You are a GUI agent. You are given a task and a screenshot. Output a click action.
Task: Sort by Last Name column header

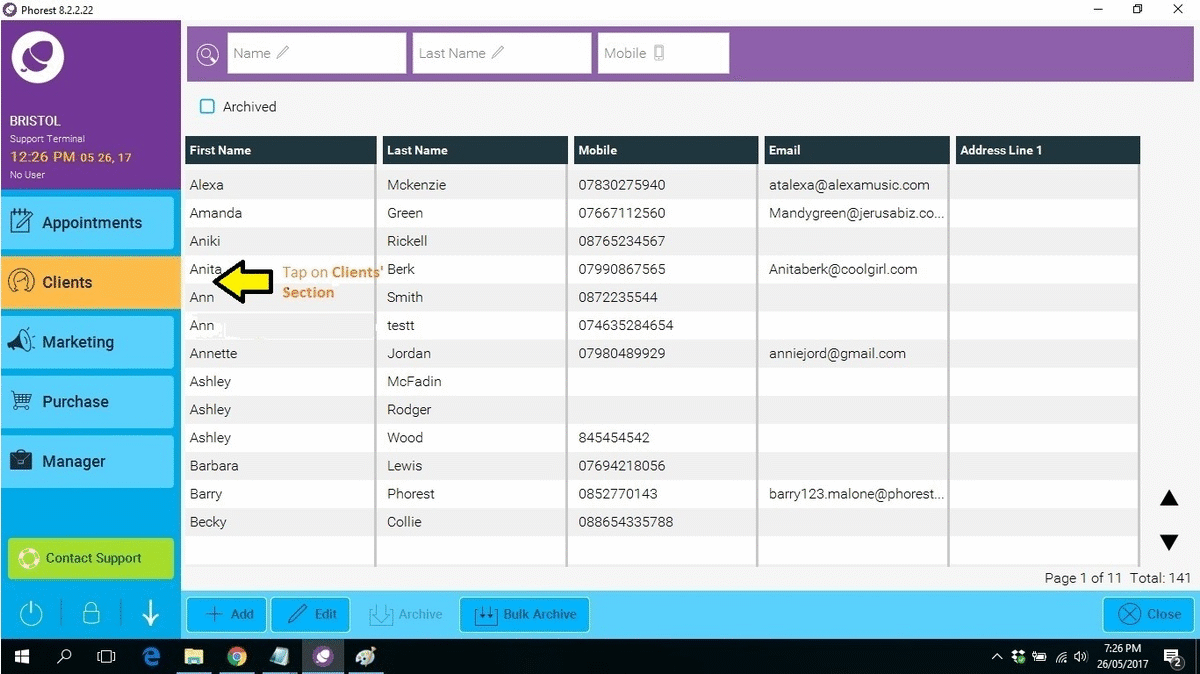(474, 150)
